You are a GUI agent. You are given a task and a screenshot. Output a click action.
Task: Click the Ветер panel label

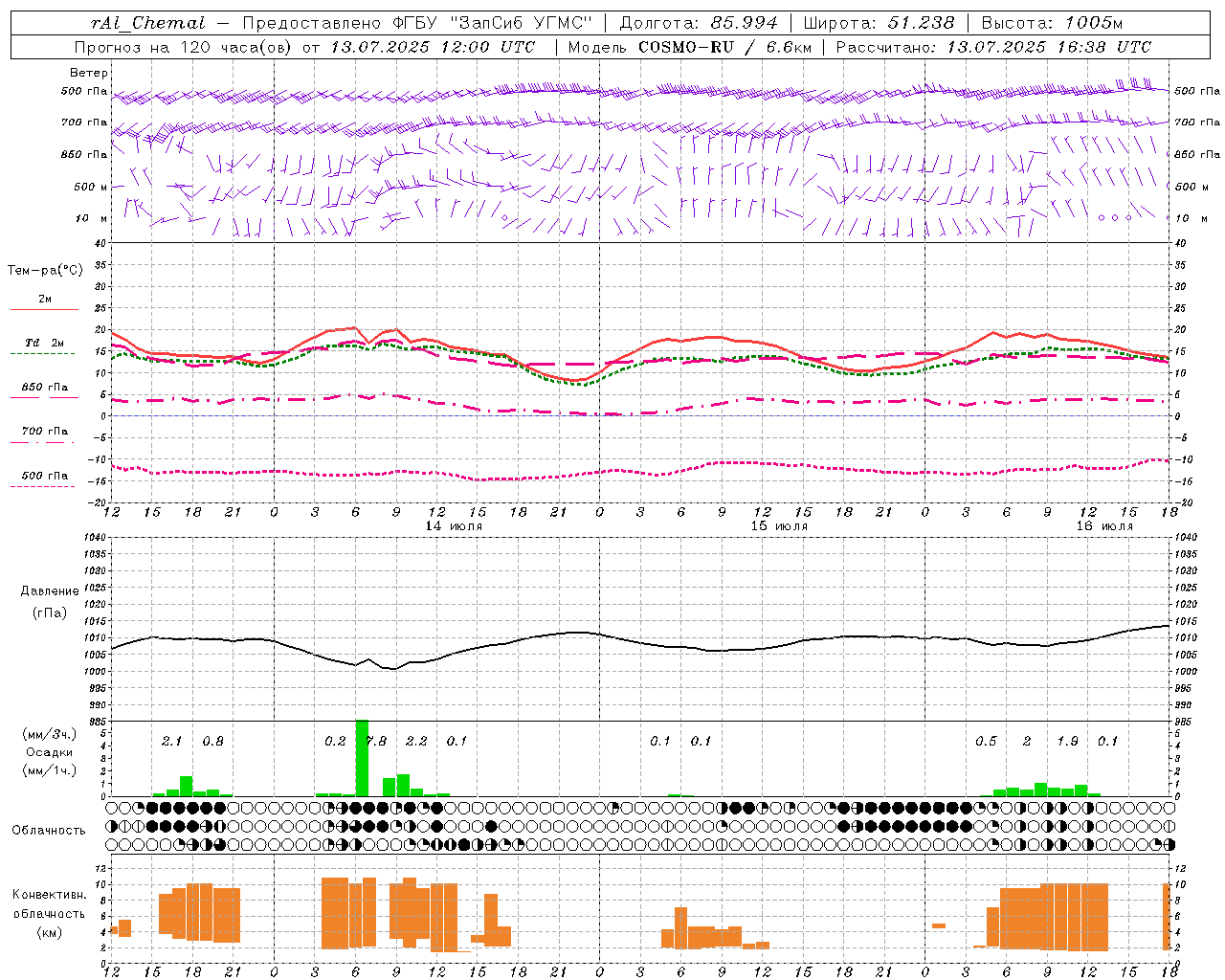click(89, 73)
